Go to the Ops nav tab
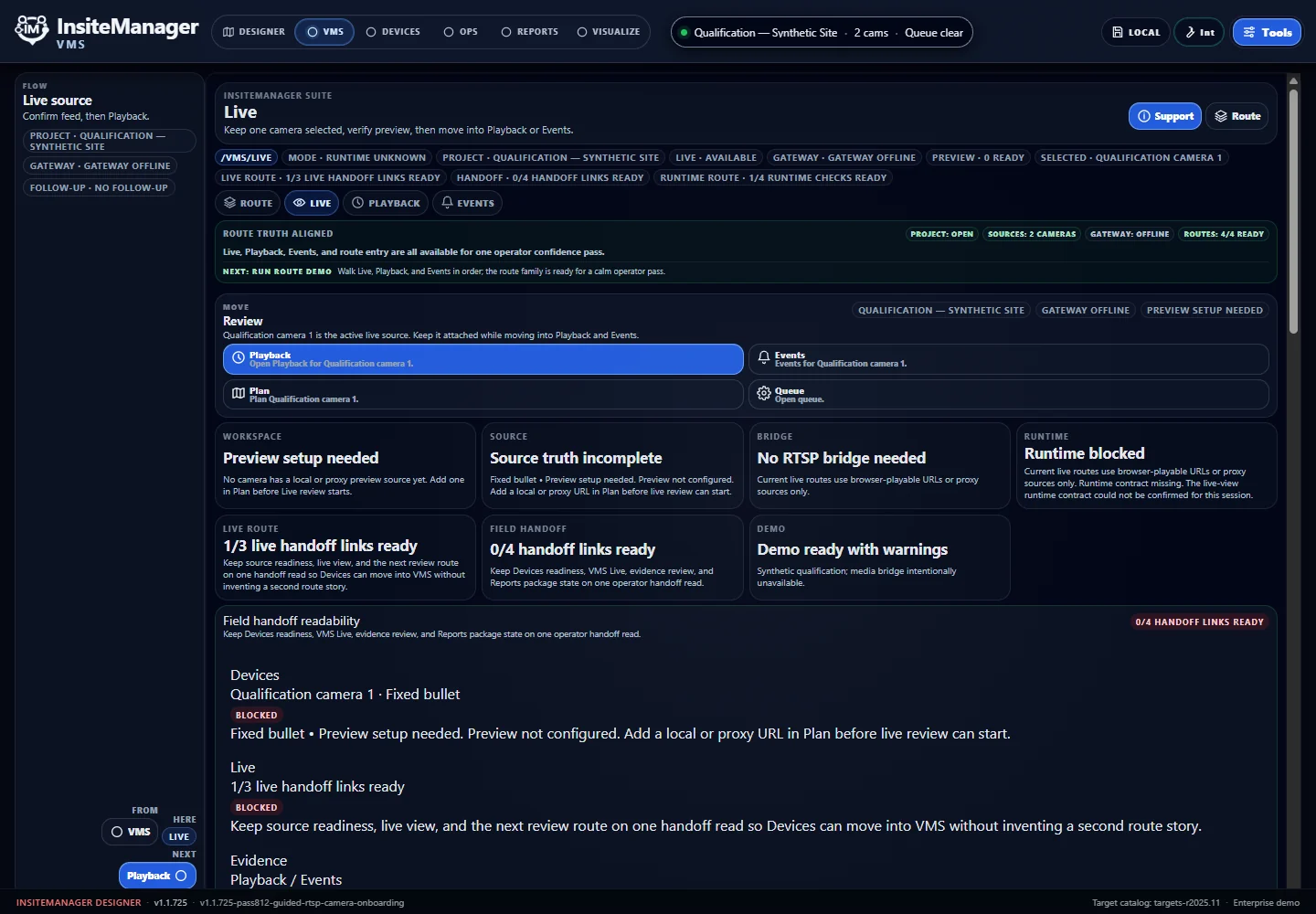 461,32
